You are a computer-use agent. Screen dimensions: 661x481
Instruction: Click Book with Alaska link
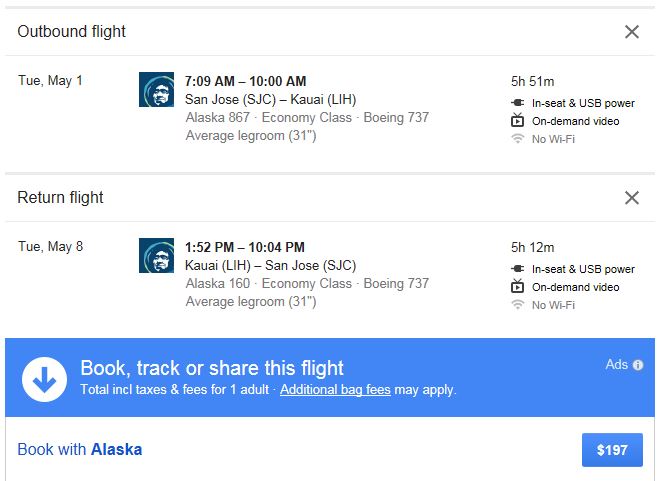tap(80, 450)
